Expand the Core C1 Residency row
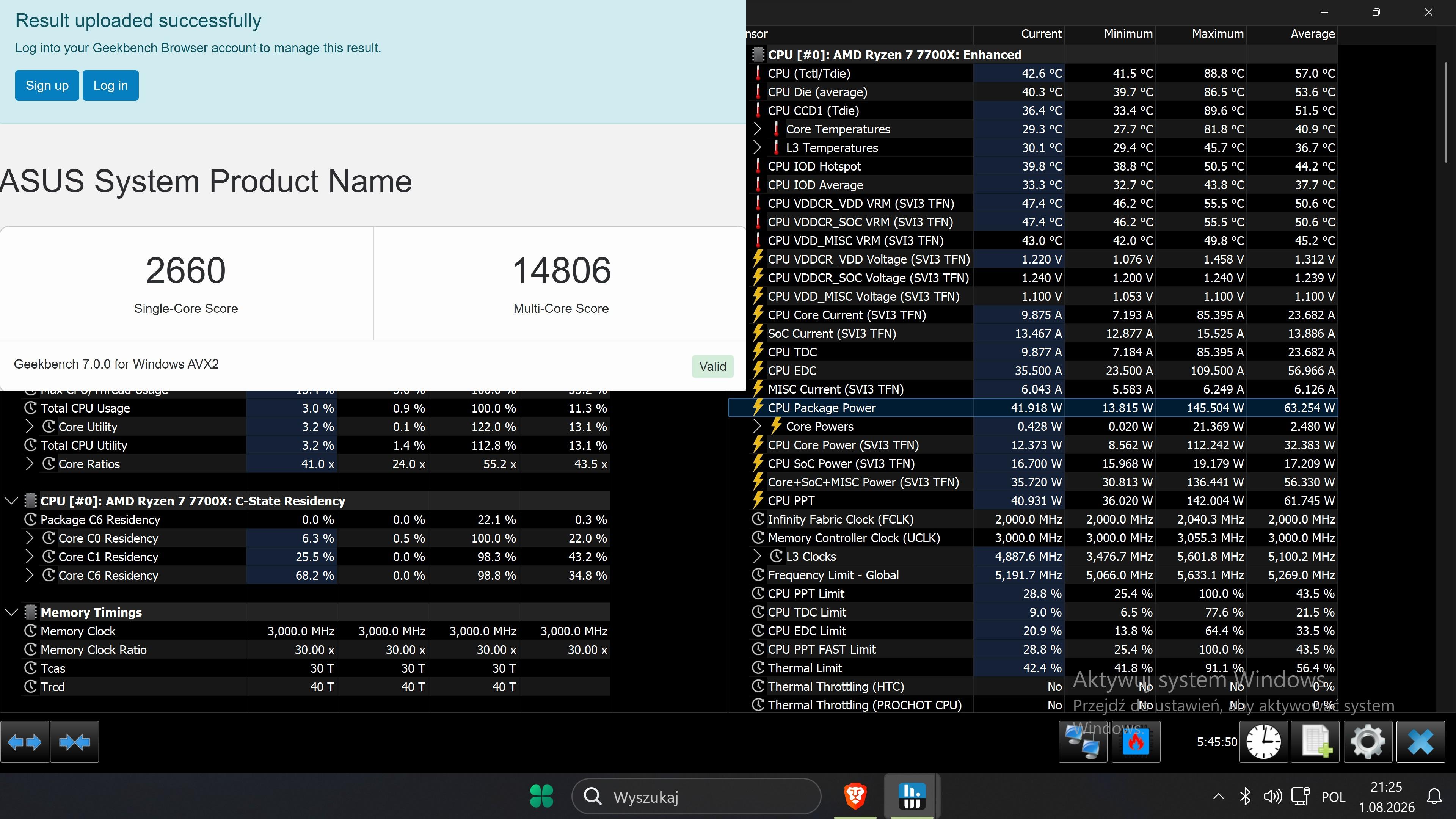Viewport: 1456px width, 819px height. pyautogui.click(x=30, y=557)
